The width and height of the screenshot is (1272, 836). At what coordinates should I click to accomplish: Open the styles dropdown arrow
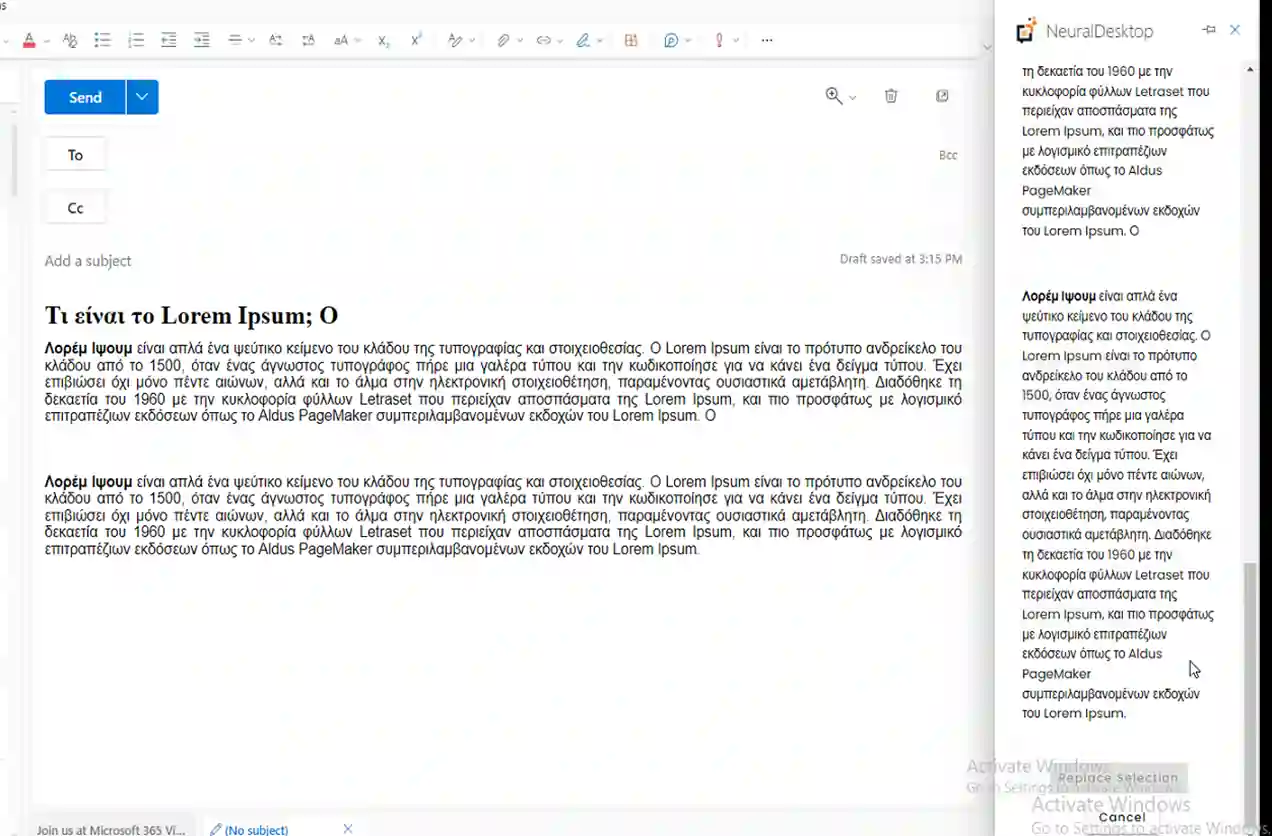[471, 41]
